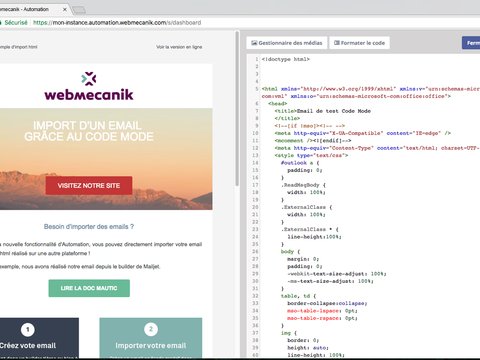Open a new browser tab
This screenshot has width=480, height=360.
click(x=79, y=10)
